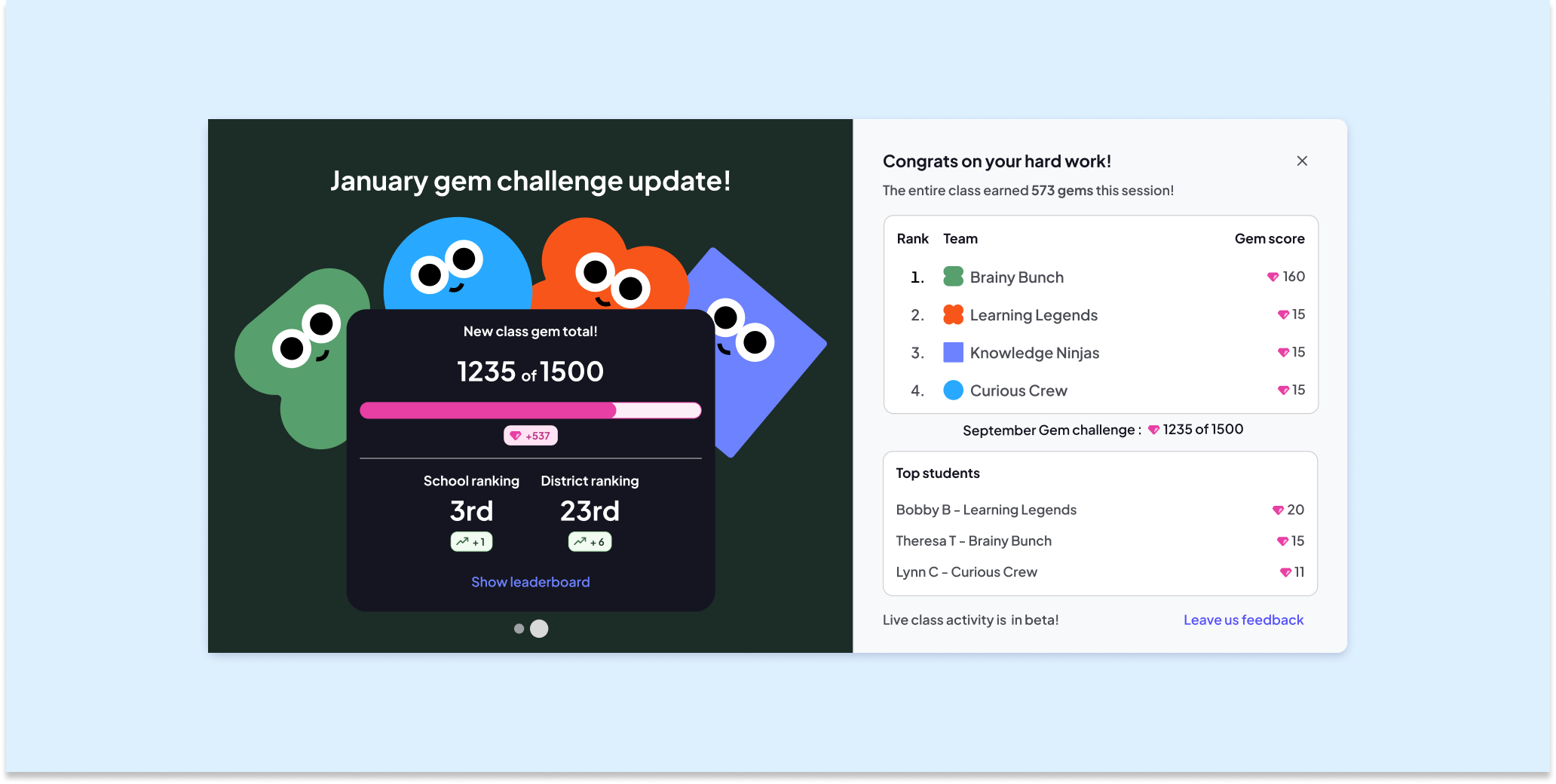The image size is (1556, 784).
Task: Click the Curious Crew team name
Action: pyautogui.click(x=1018, y=390)
